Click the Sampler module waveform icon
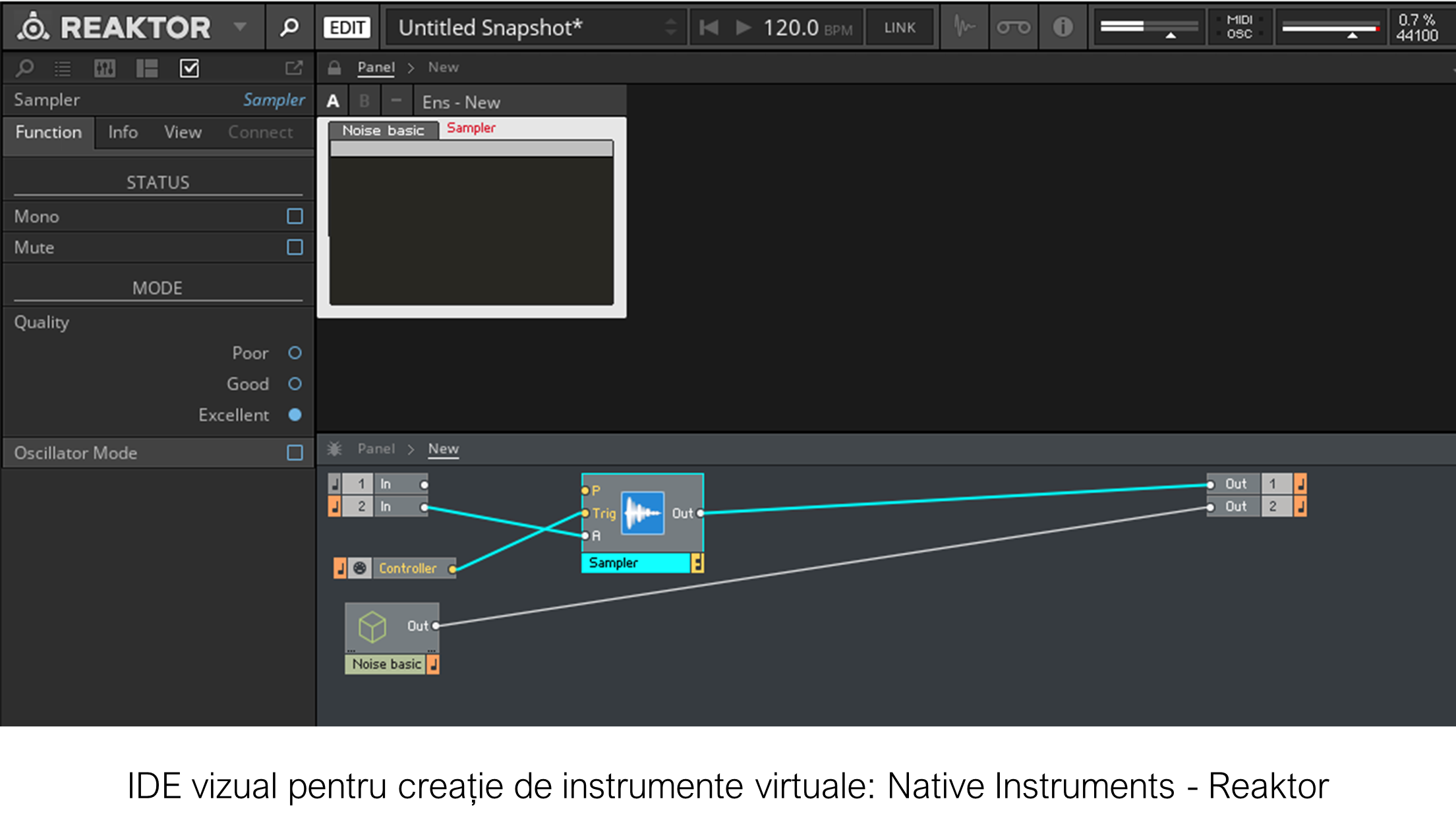This screenshot has height=824, width=1456. [642, 513]
